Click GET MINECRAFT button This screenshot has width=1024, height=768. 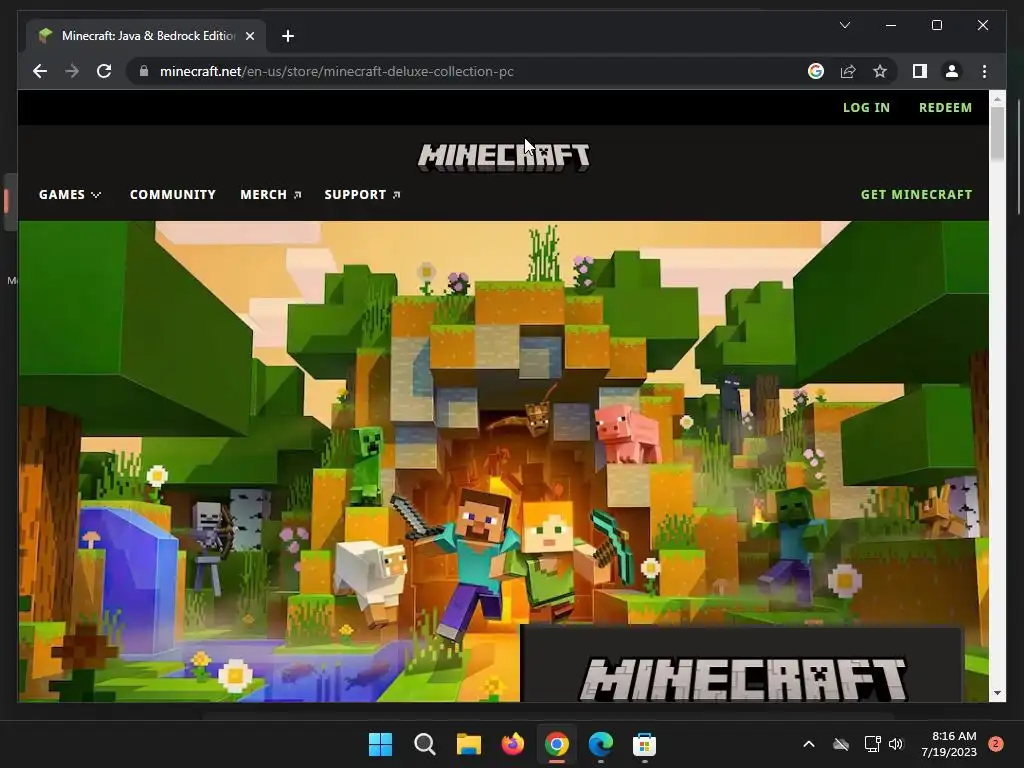[x=916, y=195]
